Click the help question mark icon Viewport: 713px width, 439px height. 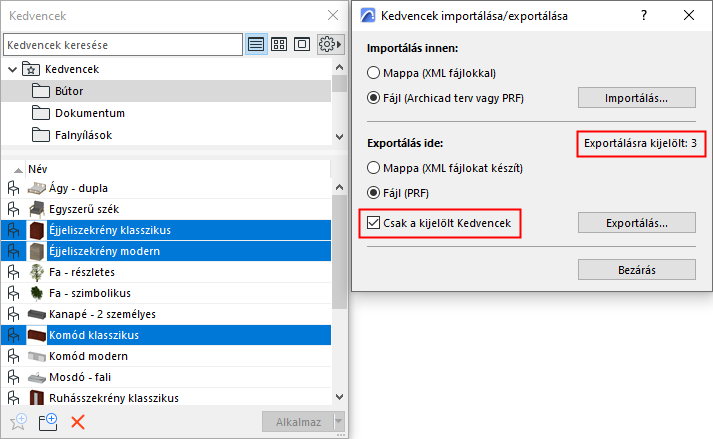pos(642,15)
